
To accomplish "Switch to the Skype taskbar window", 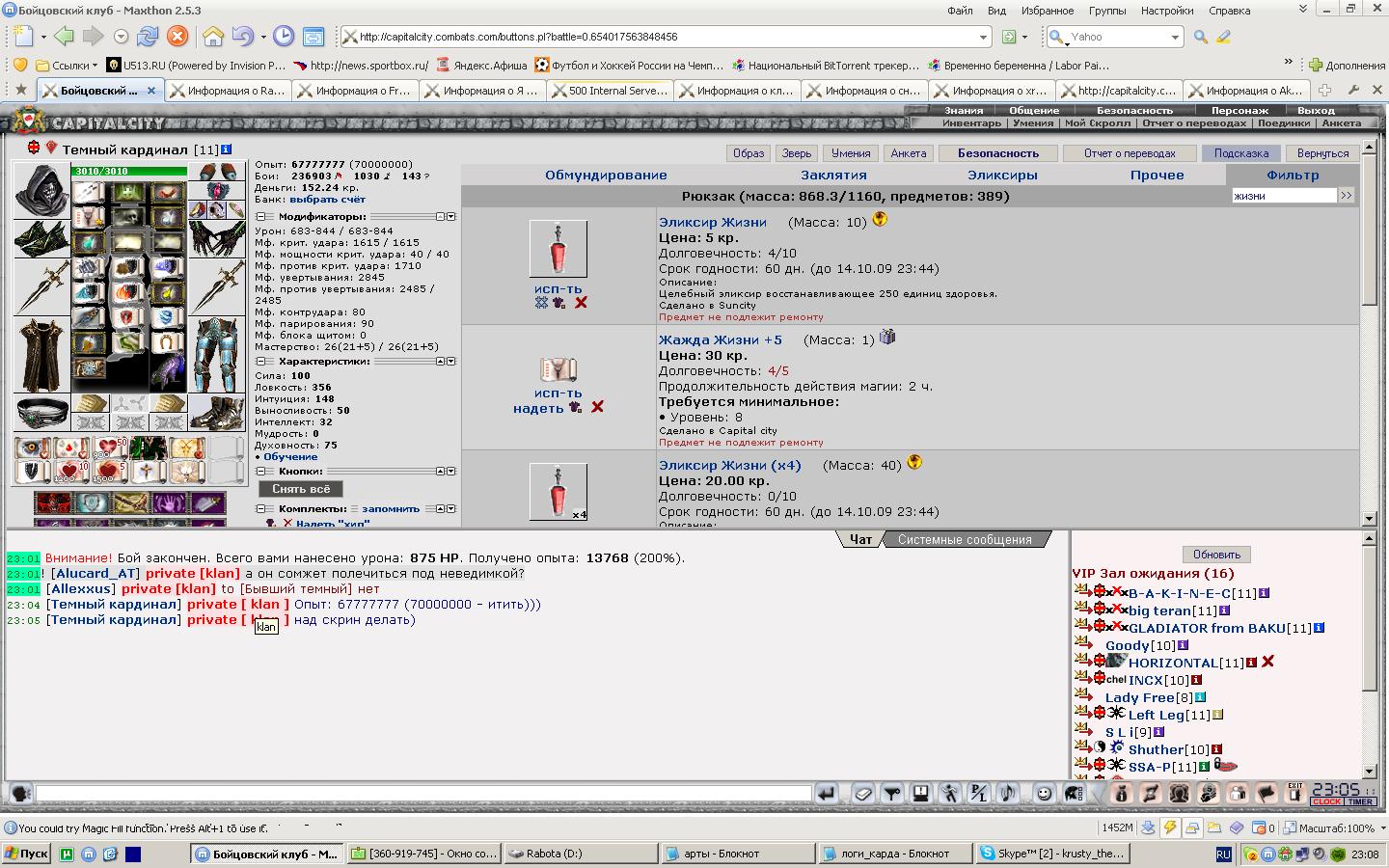I will (1050, 854).
